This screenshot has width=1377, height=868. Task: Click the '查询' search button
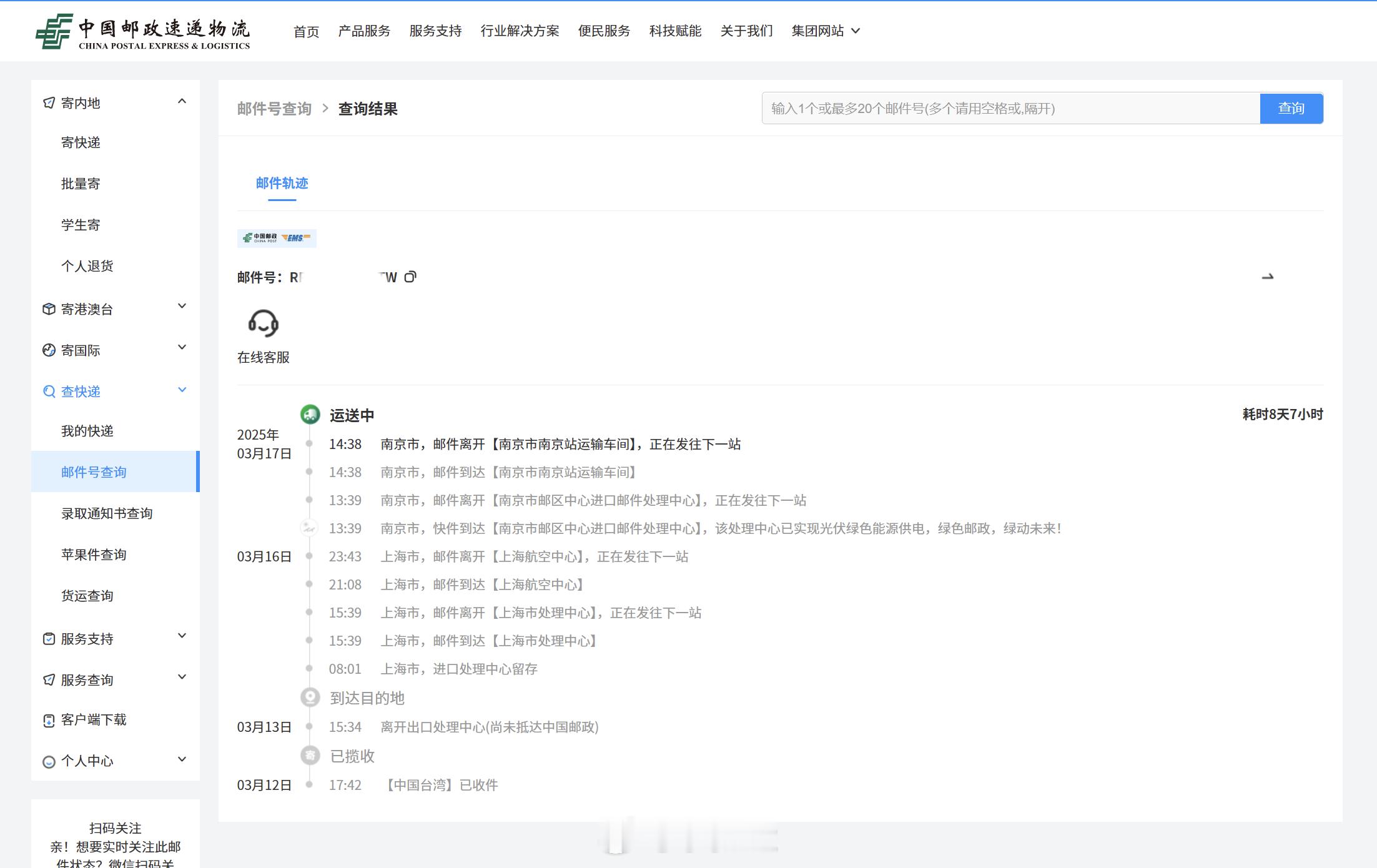1292,108
